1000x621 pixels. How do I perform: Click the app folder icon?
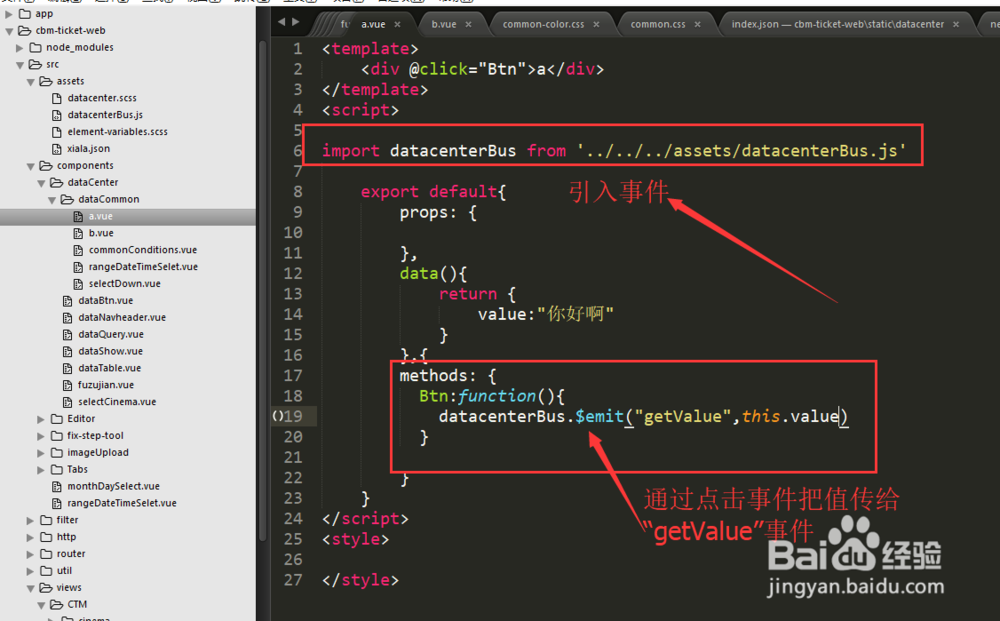(x=25, y=13)
